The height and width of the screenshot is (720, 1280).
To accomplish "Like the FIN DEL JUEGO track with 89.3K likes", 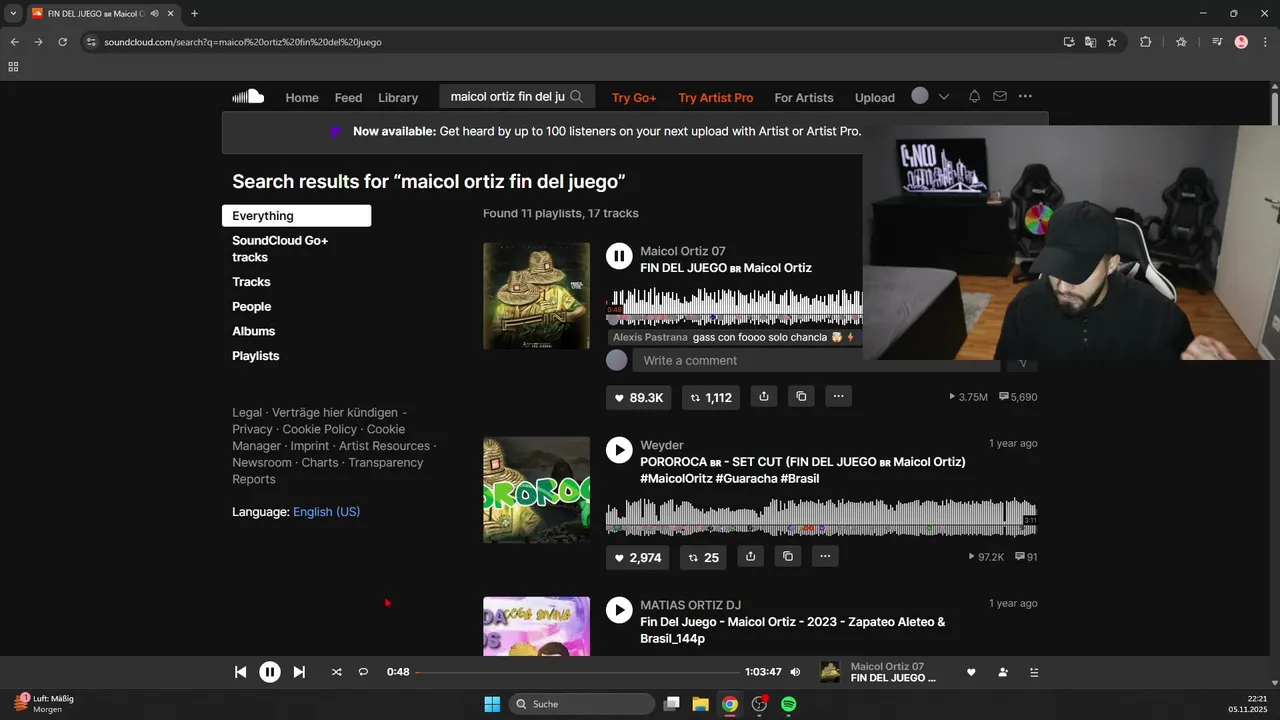I will [x=640, y=397].
